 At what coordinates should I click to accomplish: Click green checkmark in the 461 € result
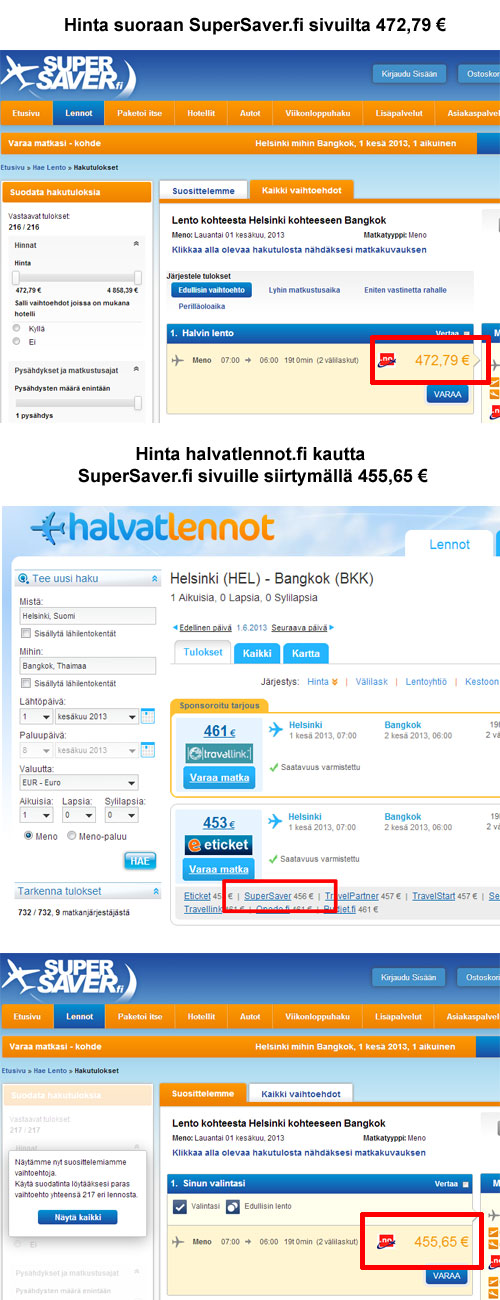coord(273,767)
